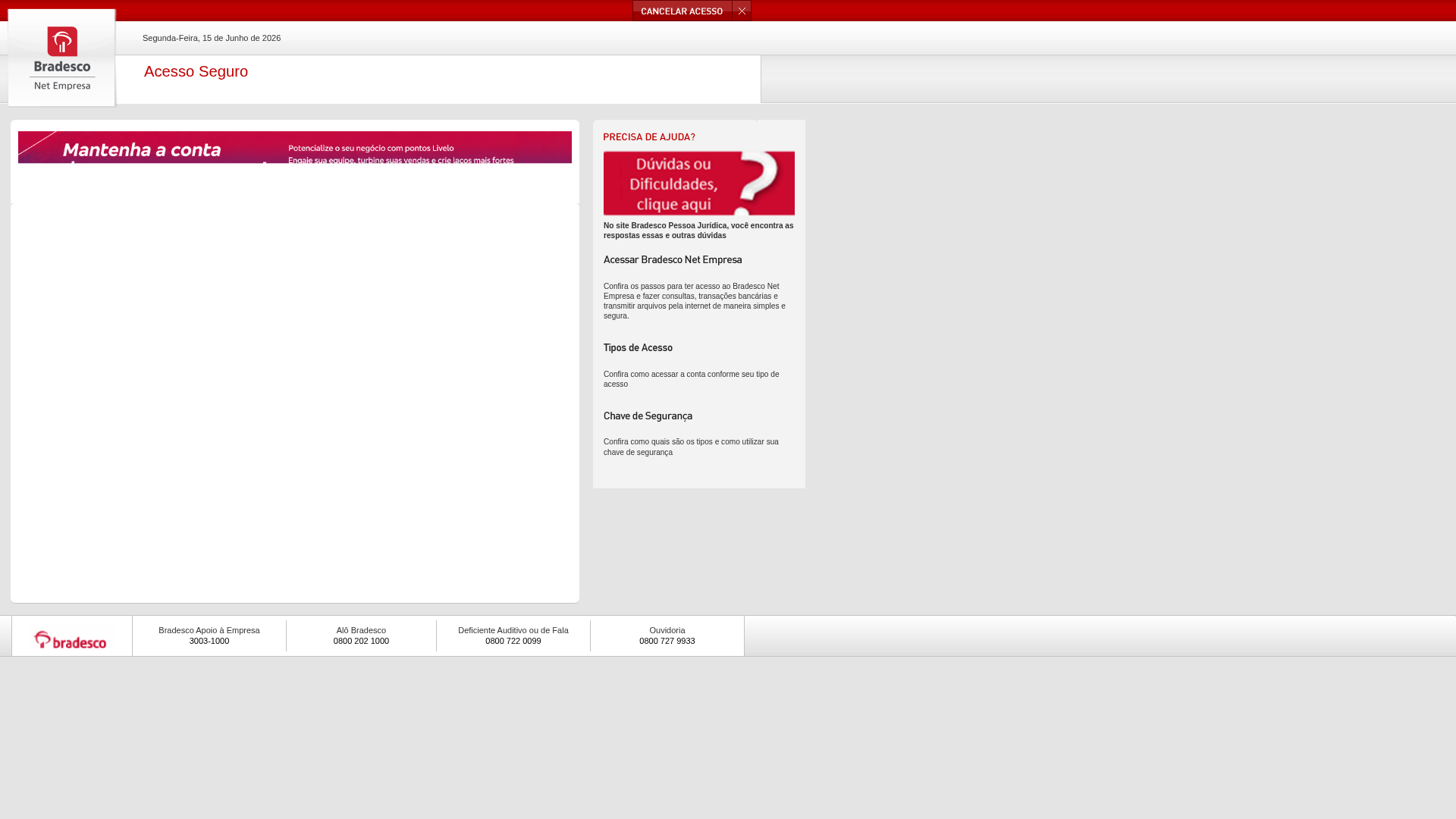The width and height of the screenshot is (1456, 819).
Task: Click the Acesso Seguro title
Action: coord(196,71)
